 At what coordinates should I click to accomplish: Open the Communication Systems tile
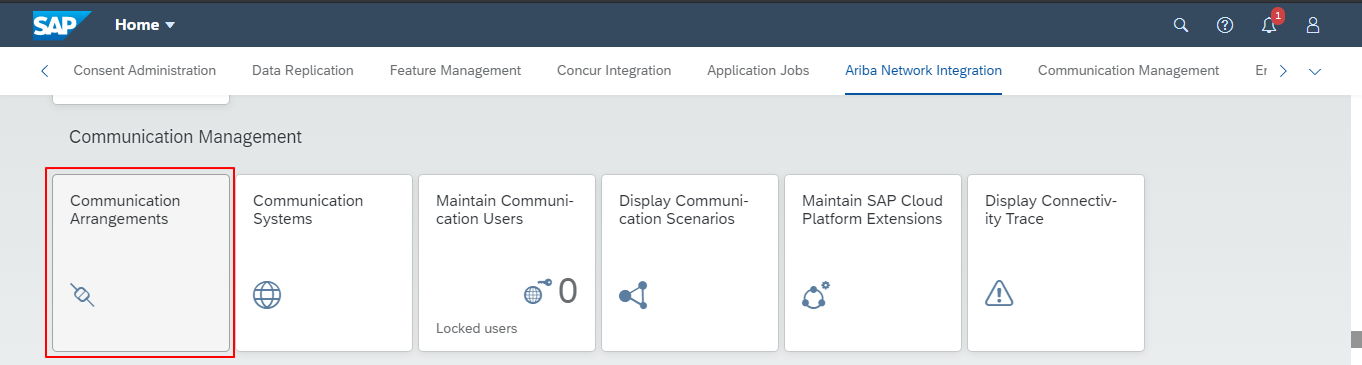tap(324, 263)
